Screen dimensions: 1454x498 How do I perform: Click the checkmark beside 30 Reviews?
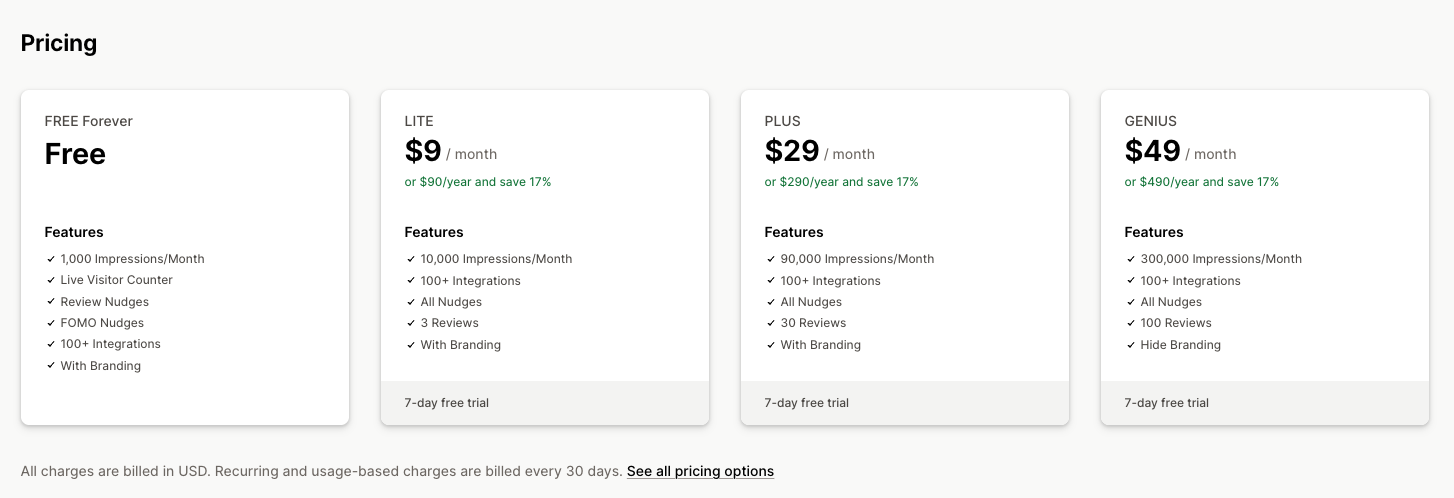click(x=770, y=323)
